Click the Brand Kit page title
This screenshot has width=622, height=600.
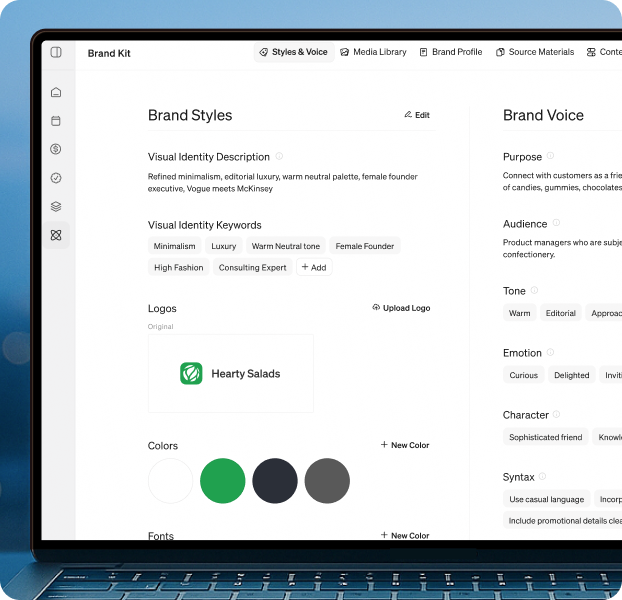click(109, 53)
